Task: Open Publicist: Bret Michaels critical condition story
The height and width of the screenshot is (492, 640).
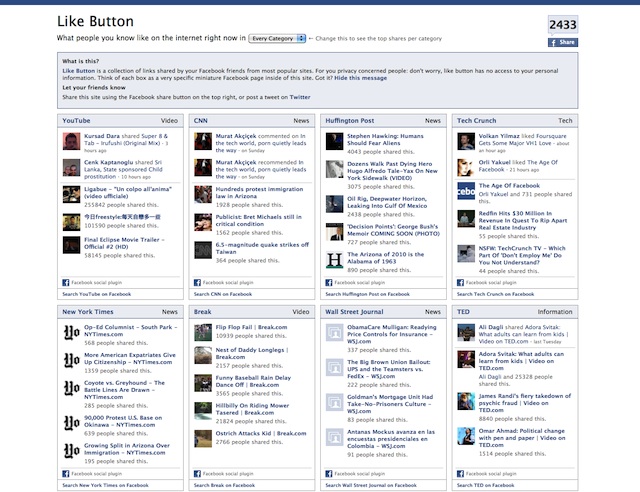Action: (x=258, y=220)
